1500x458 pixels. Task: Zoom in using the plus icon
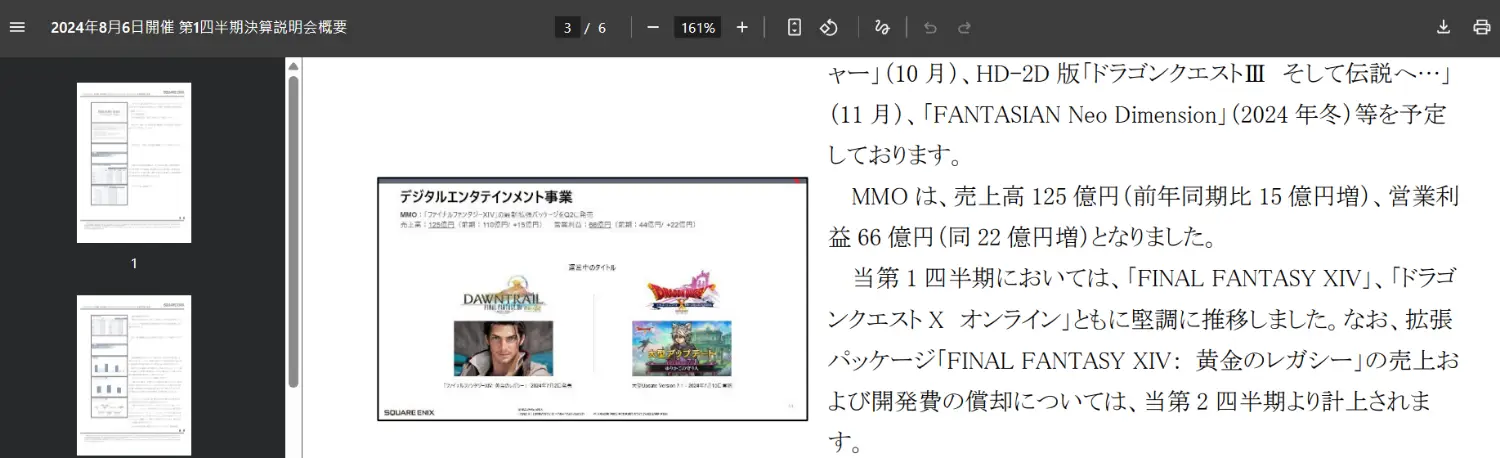coord(742,27)
